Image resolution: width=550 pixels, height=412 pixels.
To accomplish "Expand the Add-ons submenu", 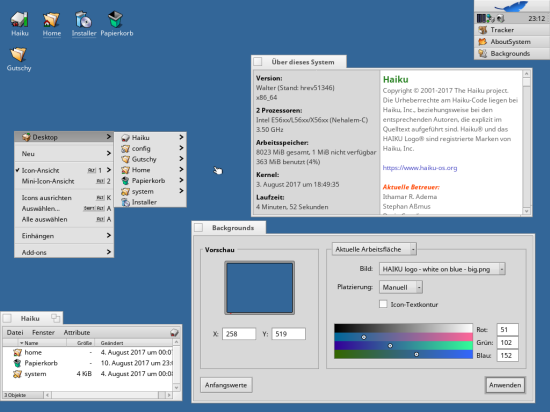I will coord(64,252).
